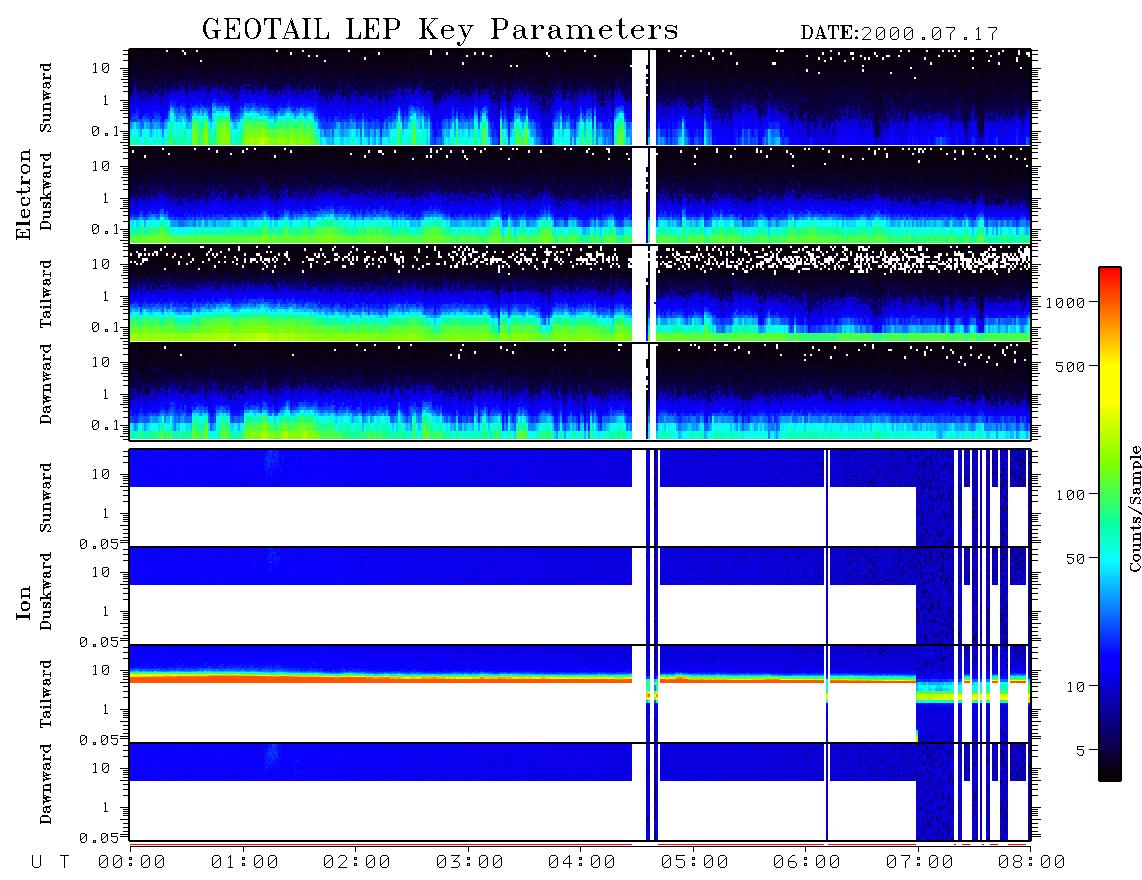Screen dimensions: 1142x880
Task: Click the vertical Ion group label
Action: (x=24, y=602)
